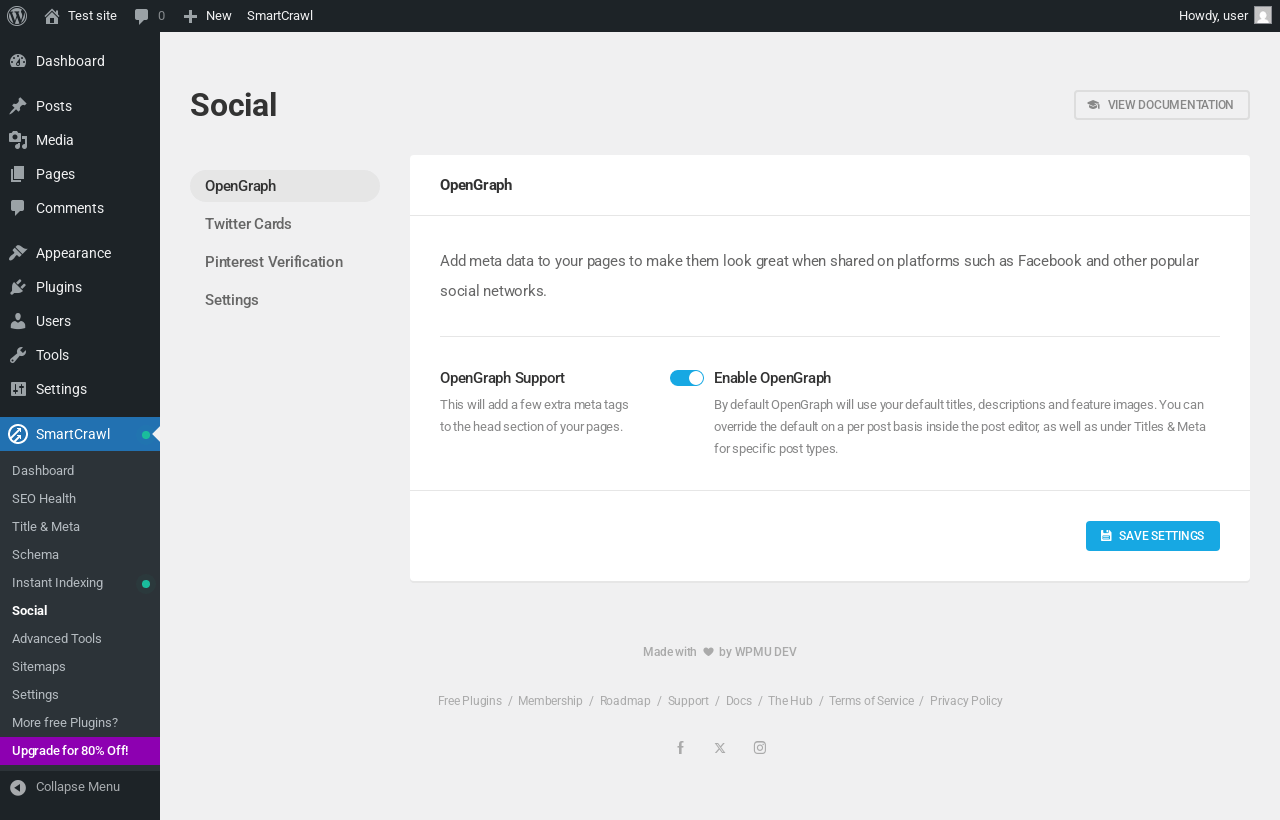The image size is (1280, 820).
Task: Click the SmartCrawl logo icon in sidebar
Action: (18, 434)
